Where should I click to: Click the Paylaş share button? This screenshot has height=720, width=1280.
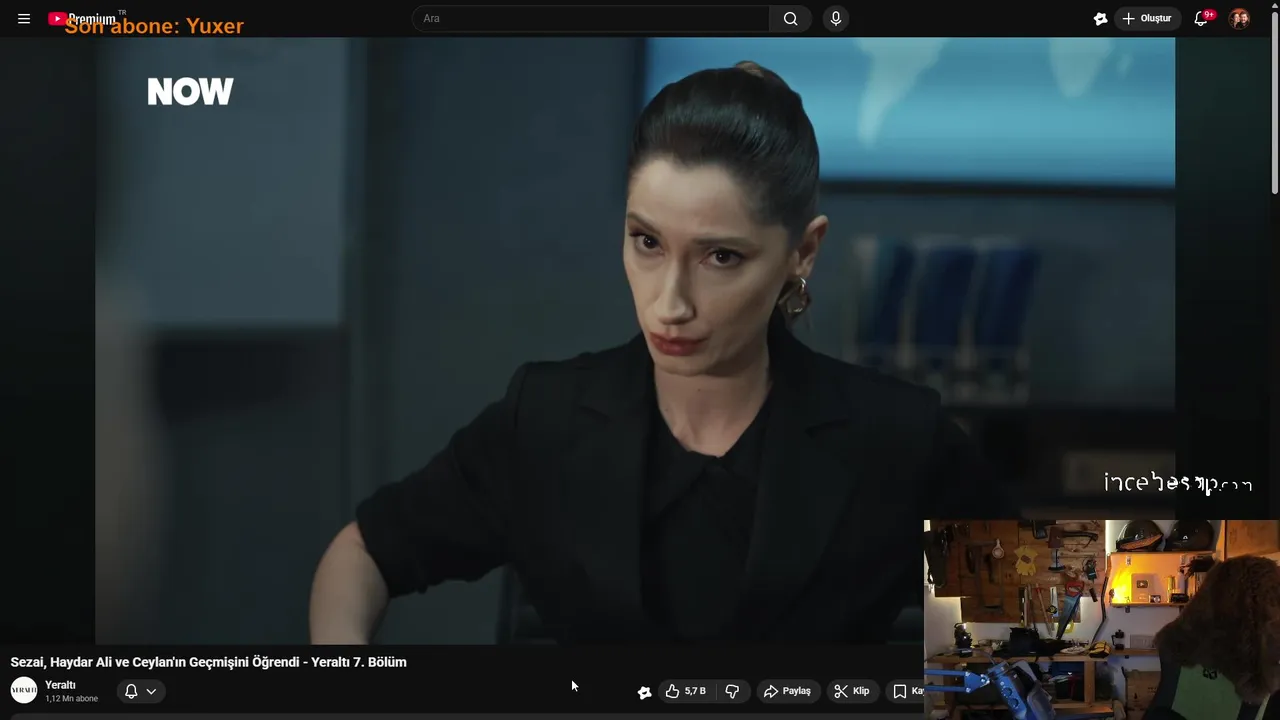[x=788, y=691]
